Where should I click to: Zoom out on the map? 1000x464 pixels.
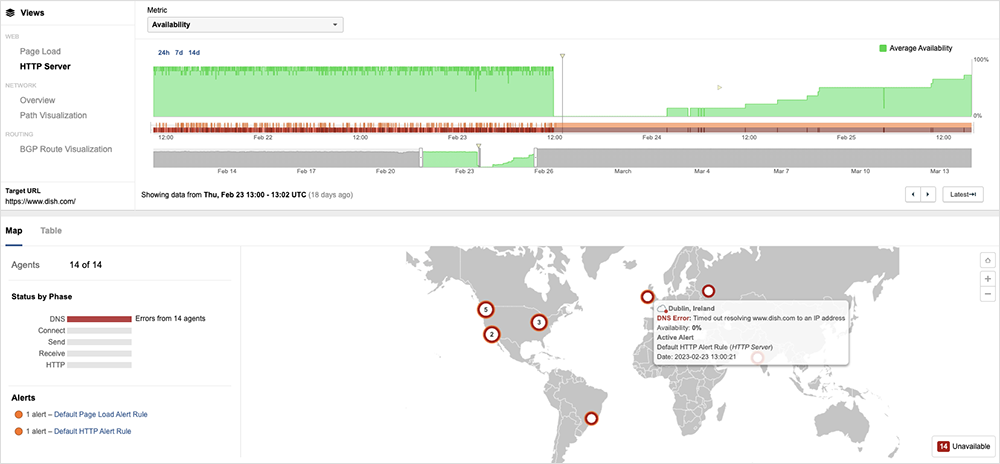pos(988,294)
